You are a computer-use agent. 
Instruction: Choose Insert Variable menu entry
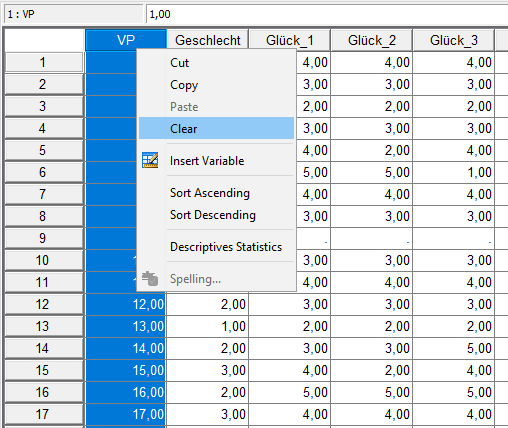[x=216, y=161]
